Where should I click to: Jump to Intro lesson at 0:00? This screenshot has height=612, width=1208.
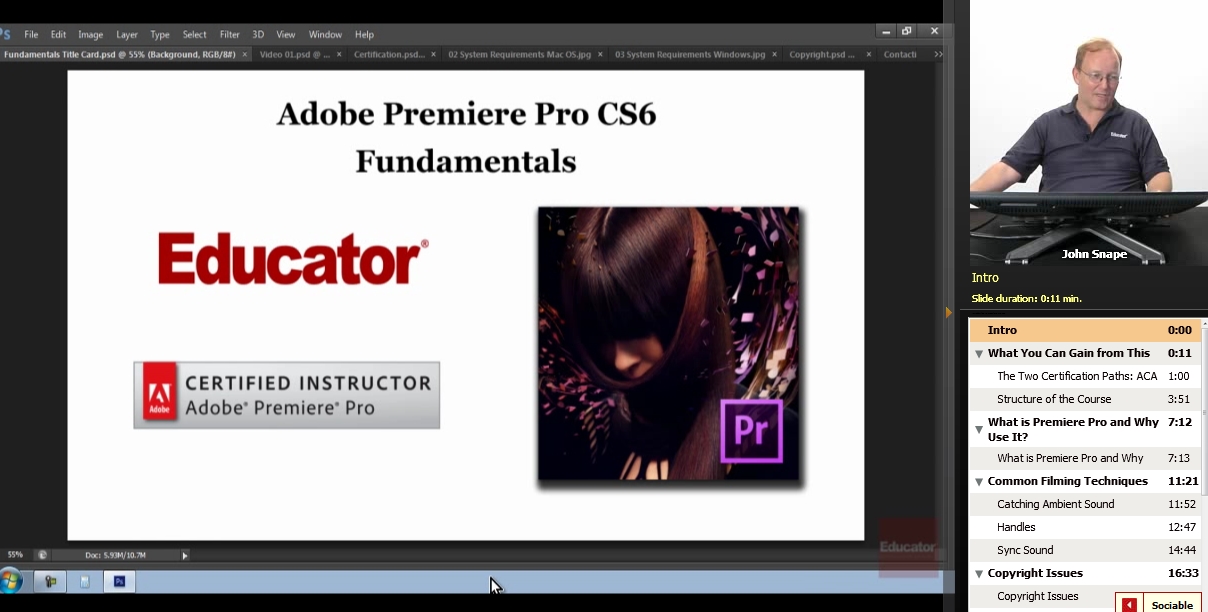pos(1084,330)
